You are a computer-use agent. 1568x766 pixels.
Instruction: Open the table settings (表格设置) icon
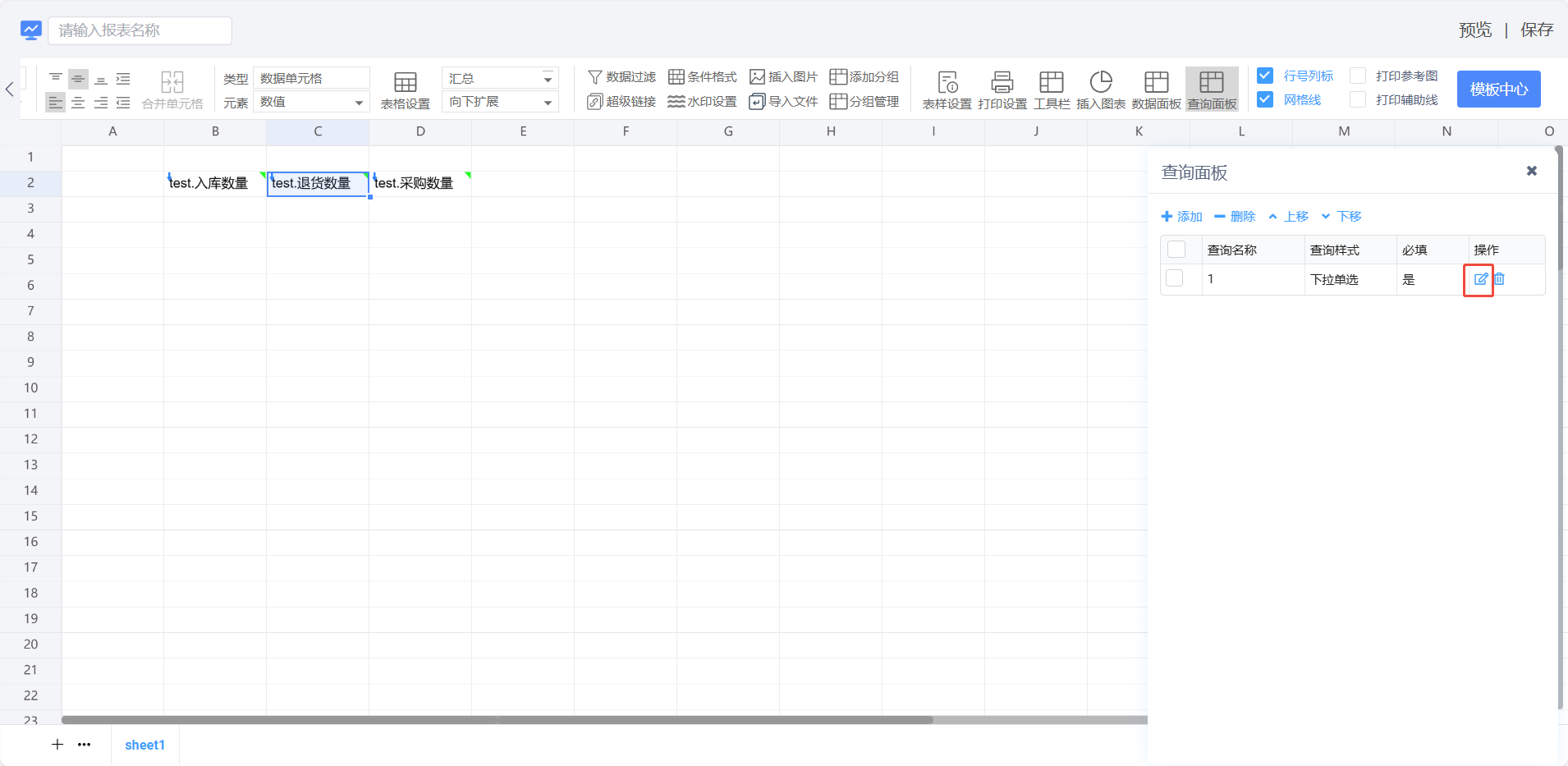click(x=405, y=83)
